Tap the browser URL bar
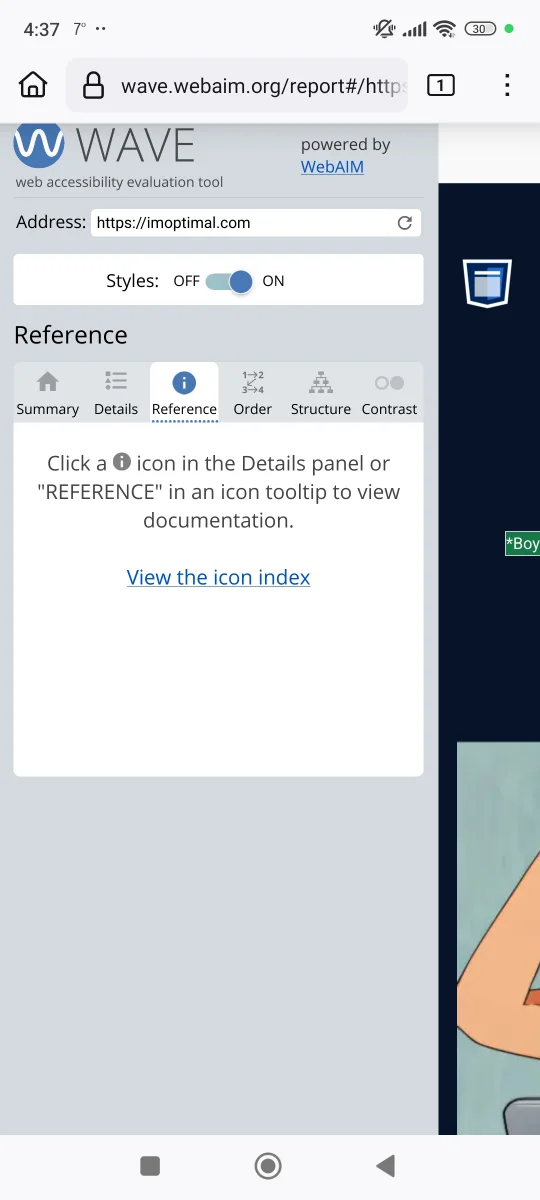Viewport: 540px width, 1200px height. 237,85
